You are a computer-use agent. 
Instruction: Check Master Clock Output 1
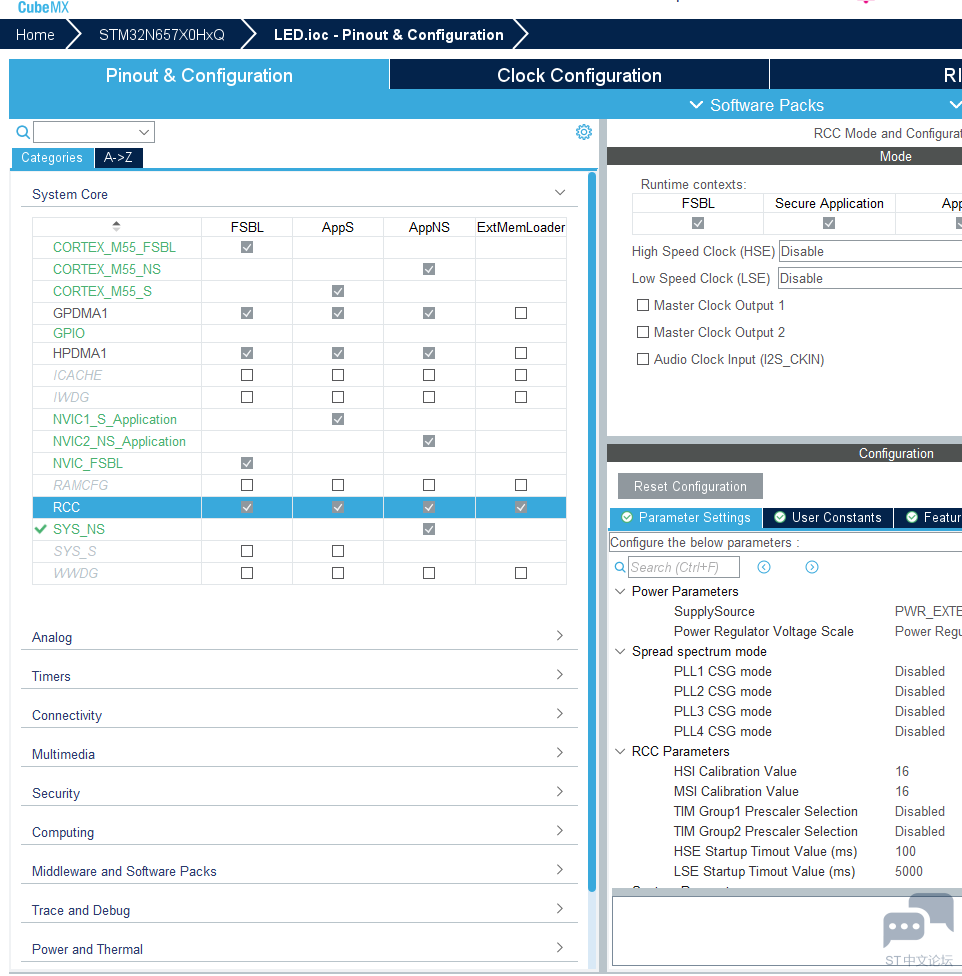(643, 305)
